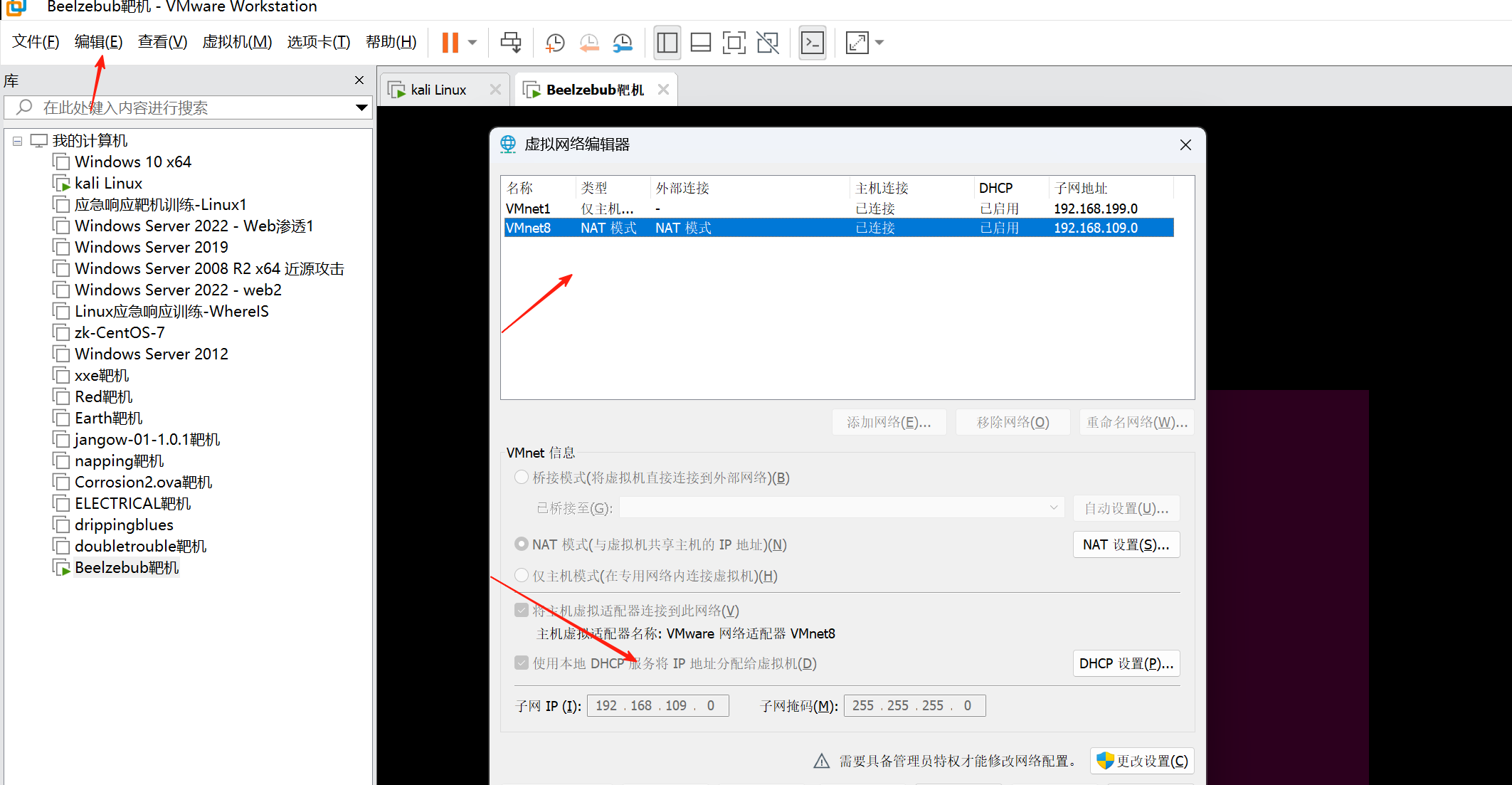The image size is (1512, 785).
Task: Close the Beelzebub靶机 tab
Action: click(663, 90)
